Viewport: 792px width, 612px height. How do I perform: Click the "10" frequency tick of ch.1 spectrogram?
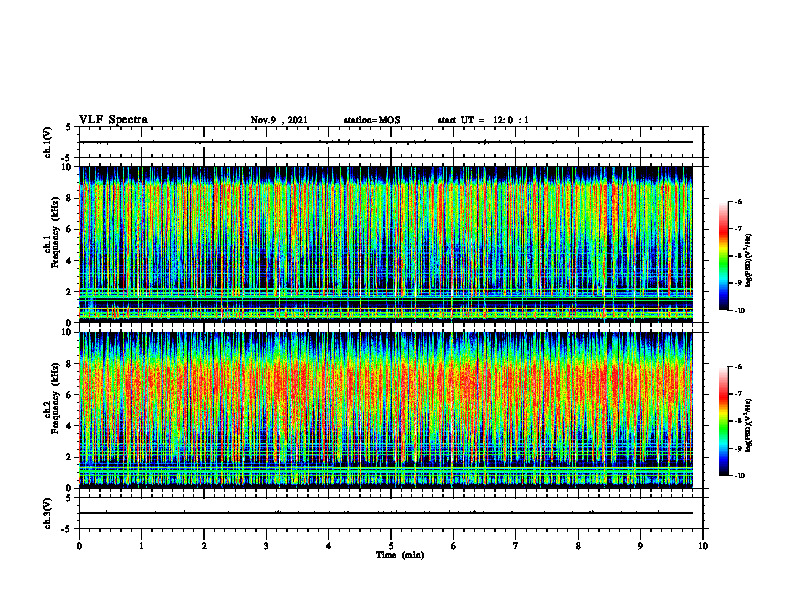pos(68,167)
